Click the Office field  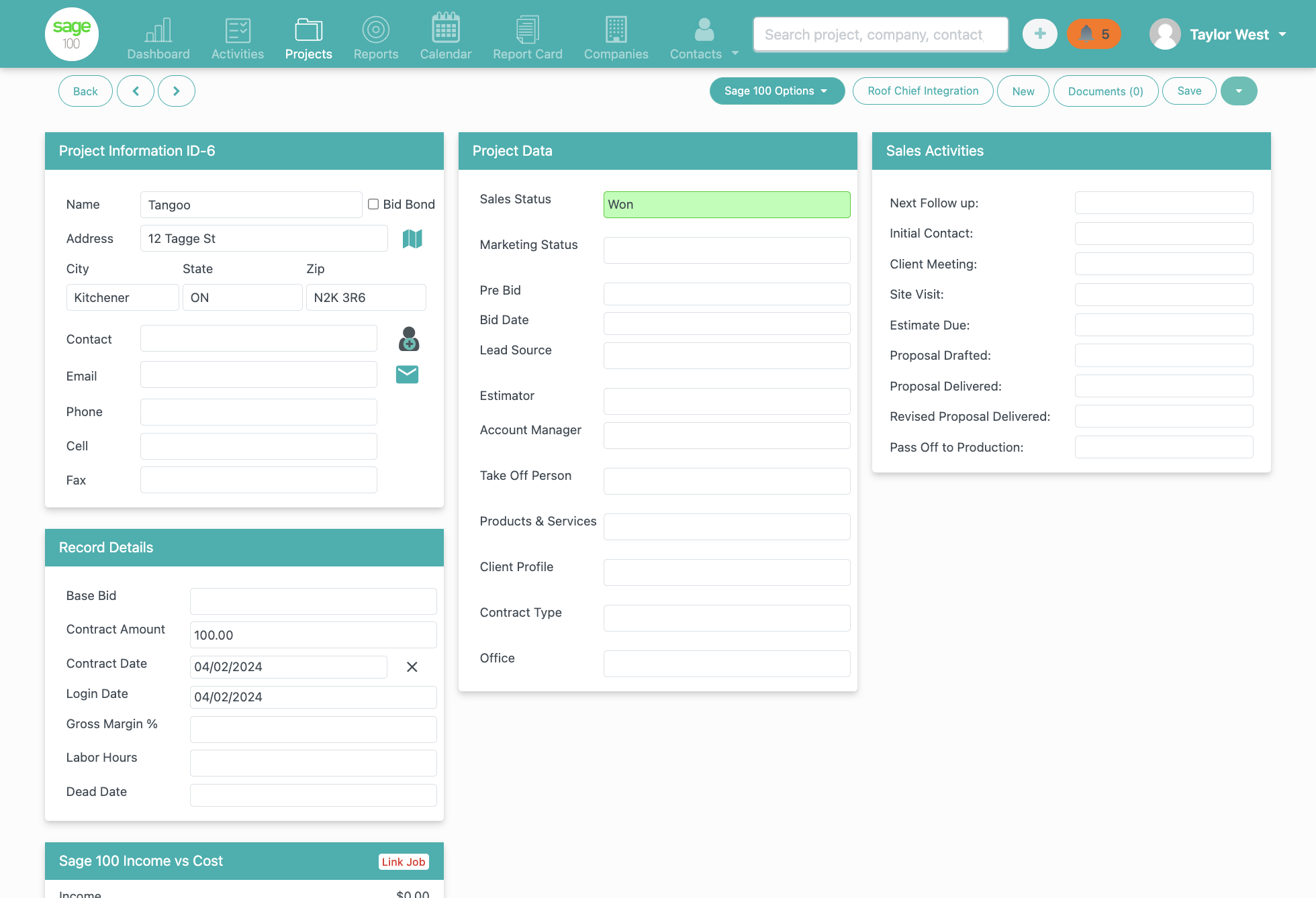click(x=727, y=664)
